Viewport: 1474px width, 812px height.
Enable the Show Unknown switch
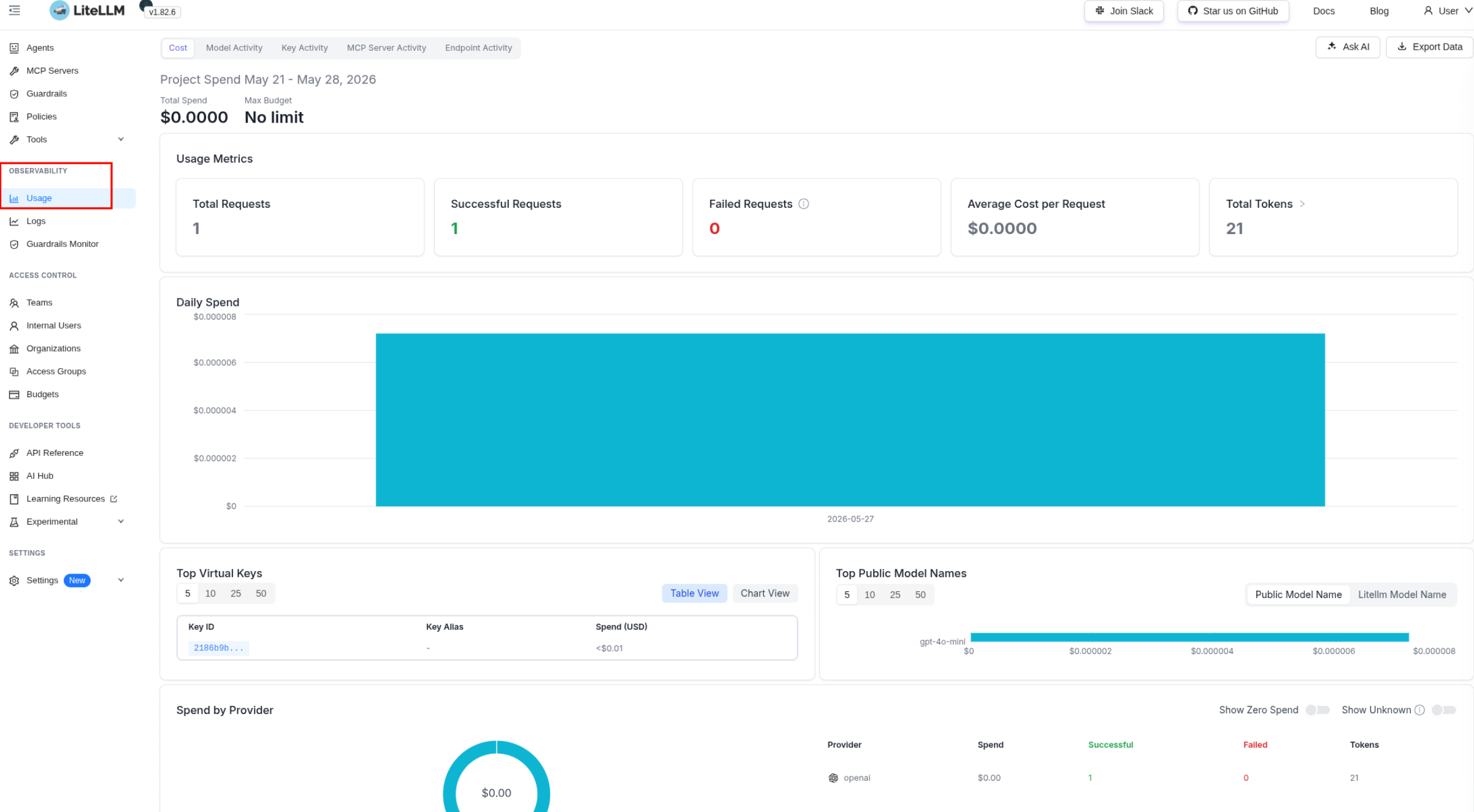(x=1443, y=710)
